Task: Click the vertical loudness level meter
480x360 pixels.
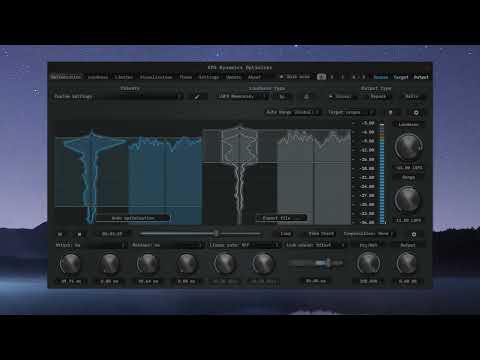Action: tap(382, 173)
